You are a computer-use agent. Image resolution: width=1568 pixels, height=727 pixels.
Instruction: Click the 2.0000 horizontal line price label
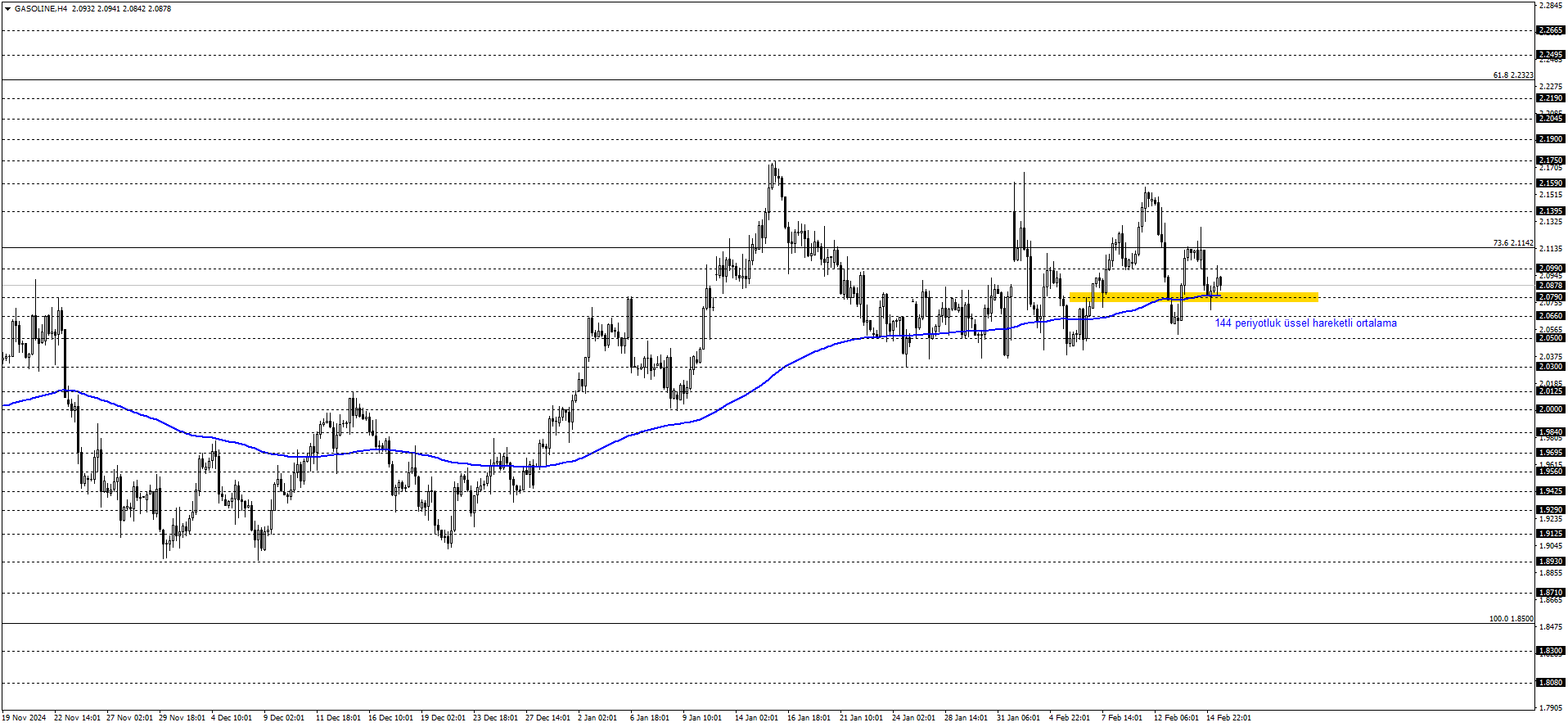(1551, 409)
